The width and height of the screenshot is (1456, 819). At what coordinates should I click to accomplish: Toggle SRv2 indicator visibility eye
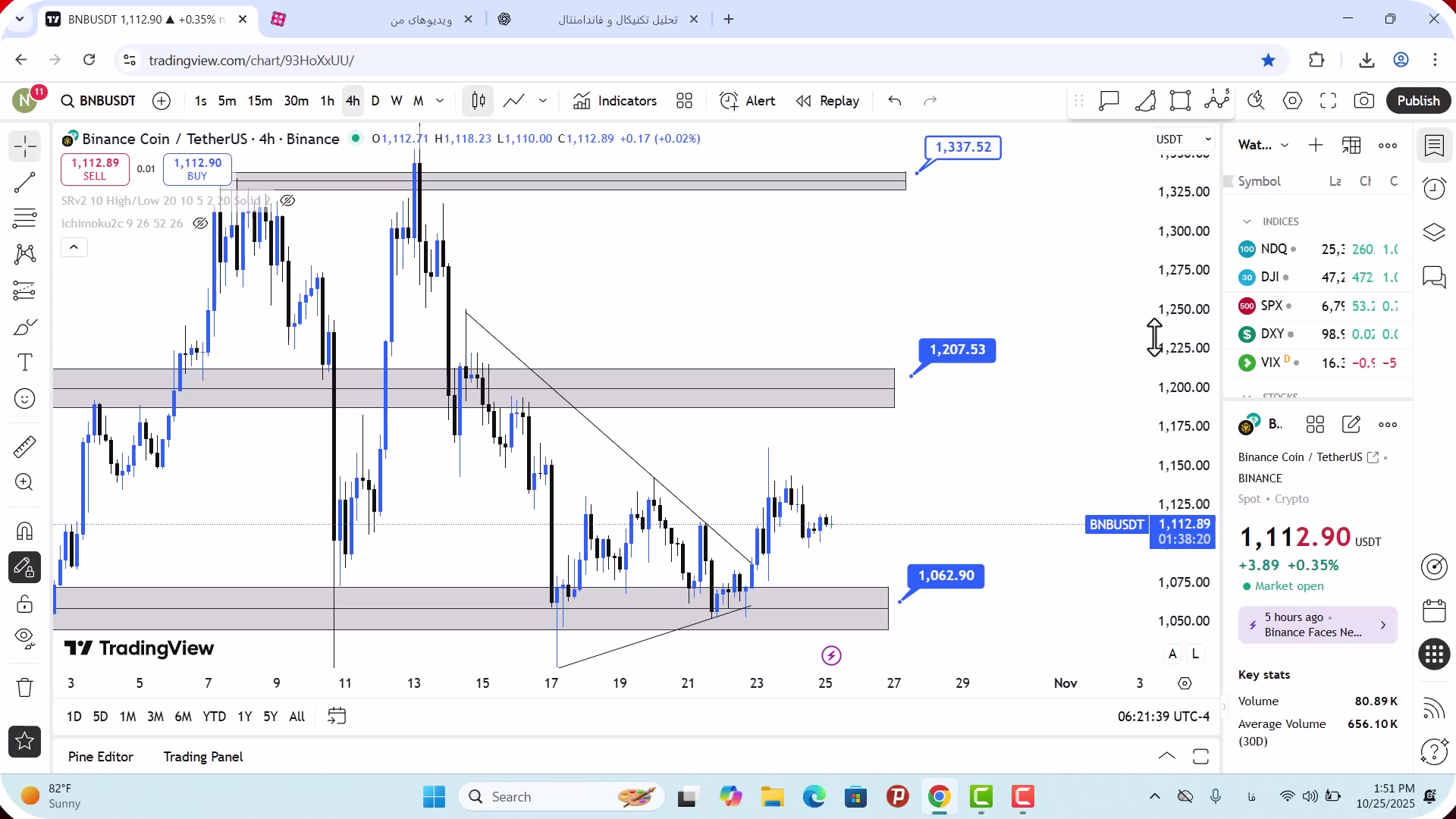287,201
